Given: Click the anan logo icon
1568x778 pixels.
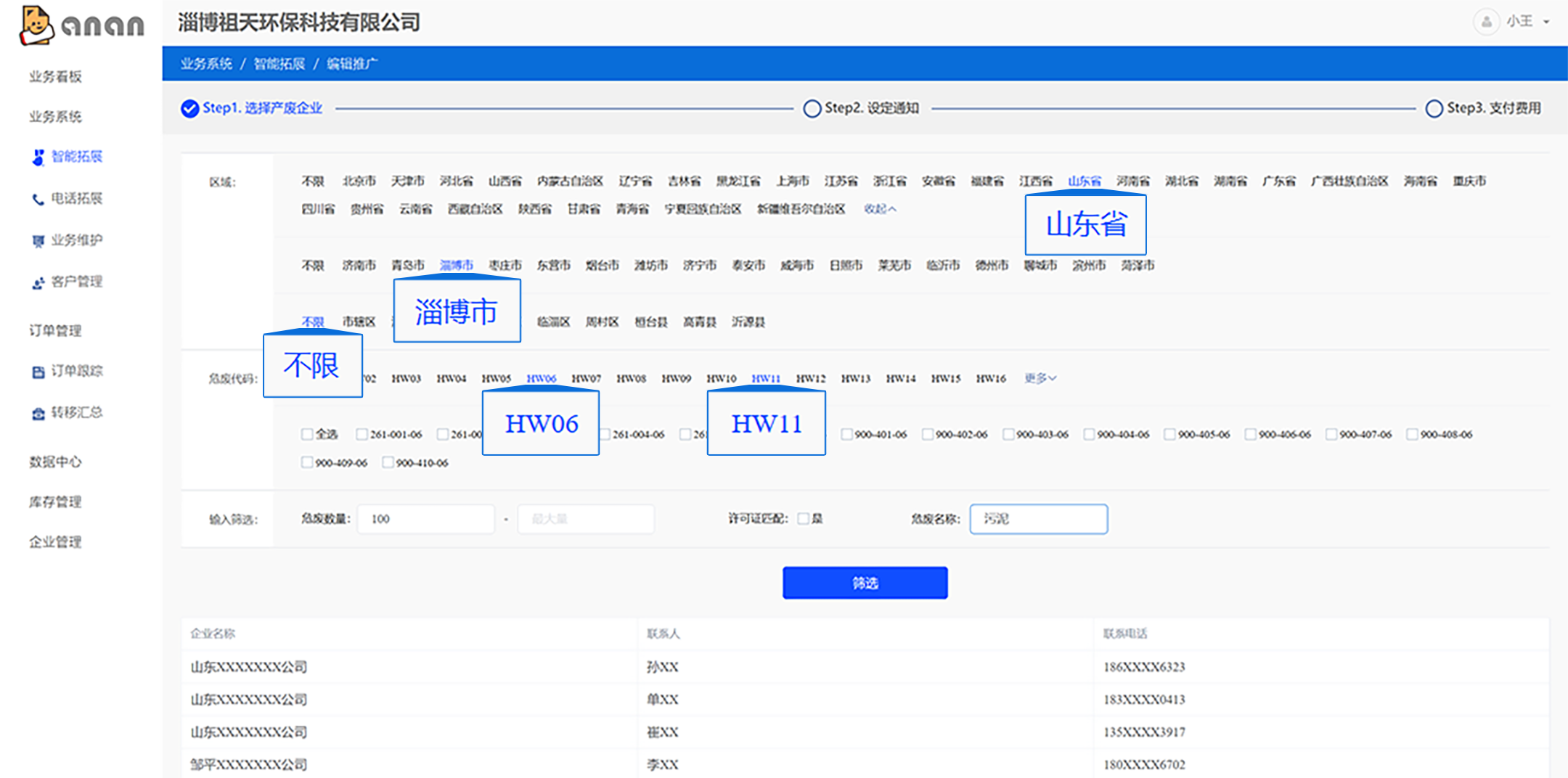Looking at the screenshot, I should click(36, 25).
